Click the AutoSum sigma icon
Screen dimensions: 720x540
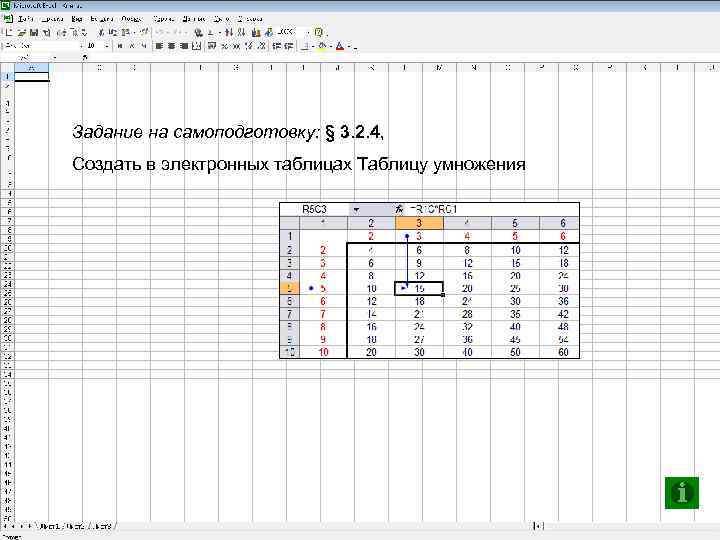pyautogui.click(x=211, y=33)
